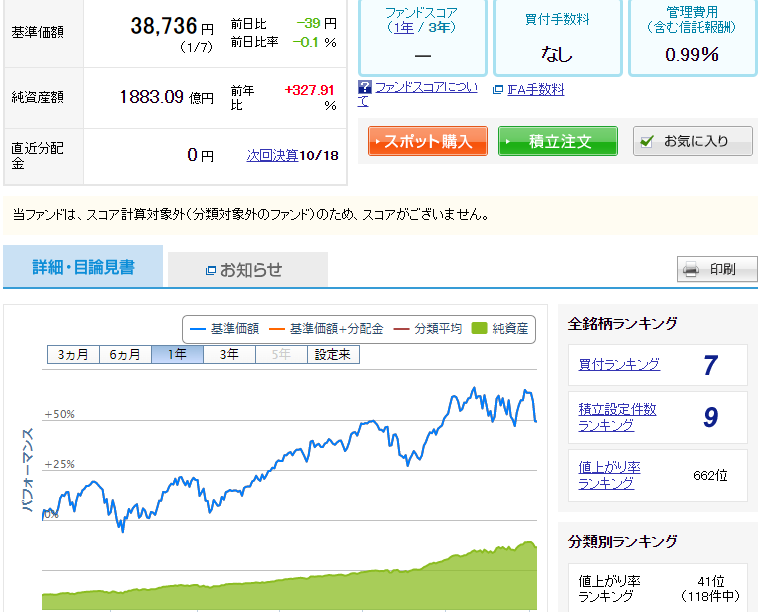Click the new-window icon on お知らせ tab
This screenshot has height=612, width=765.
pyautogui.click(x=211, y=270)
